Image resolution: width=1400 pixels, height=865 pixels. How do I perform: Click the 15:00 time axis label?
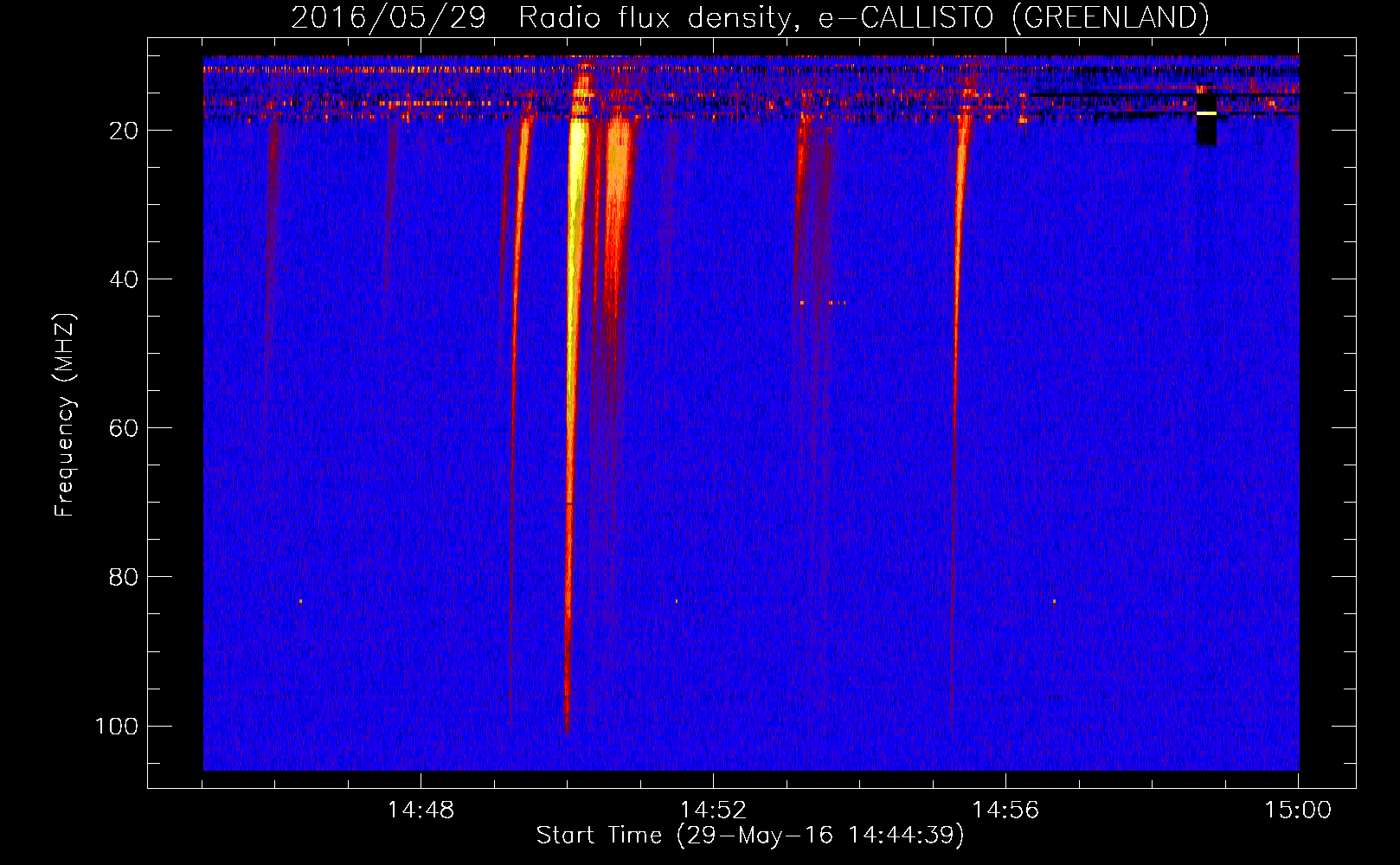coord(1298,811)
